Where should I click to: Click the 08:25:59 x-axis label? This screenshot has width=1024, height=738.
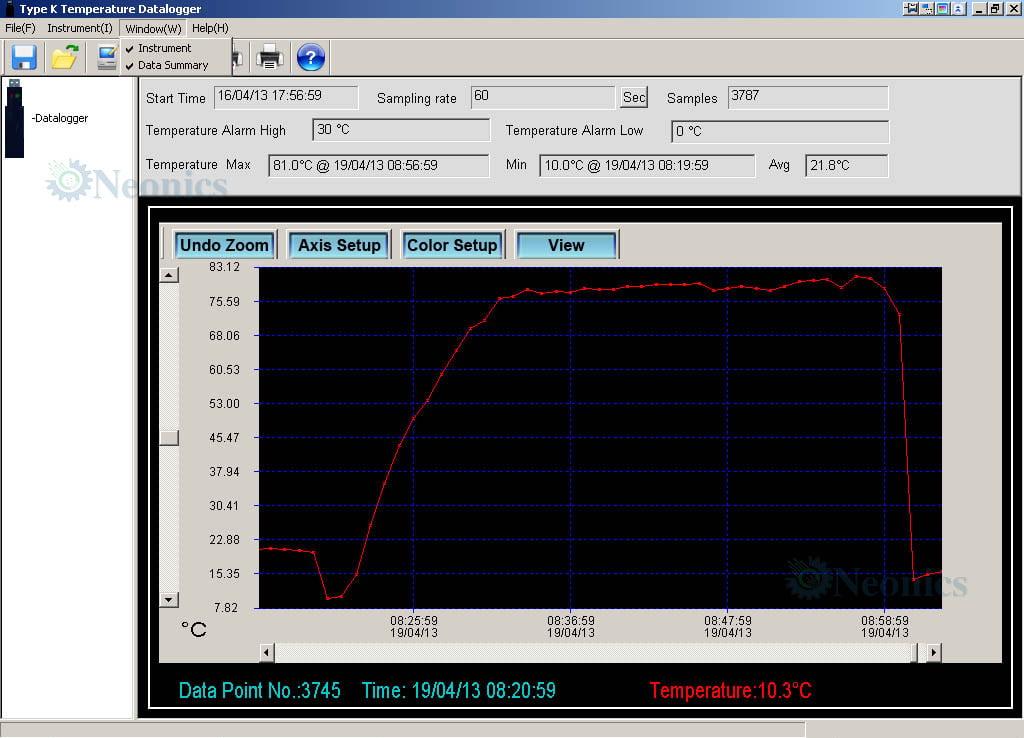[x=414, y=620]
